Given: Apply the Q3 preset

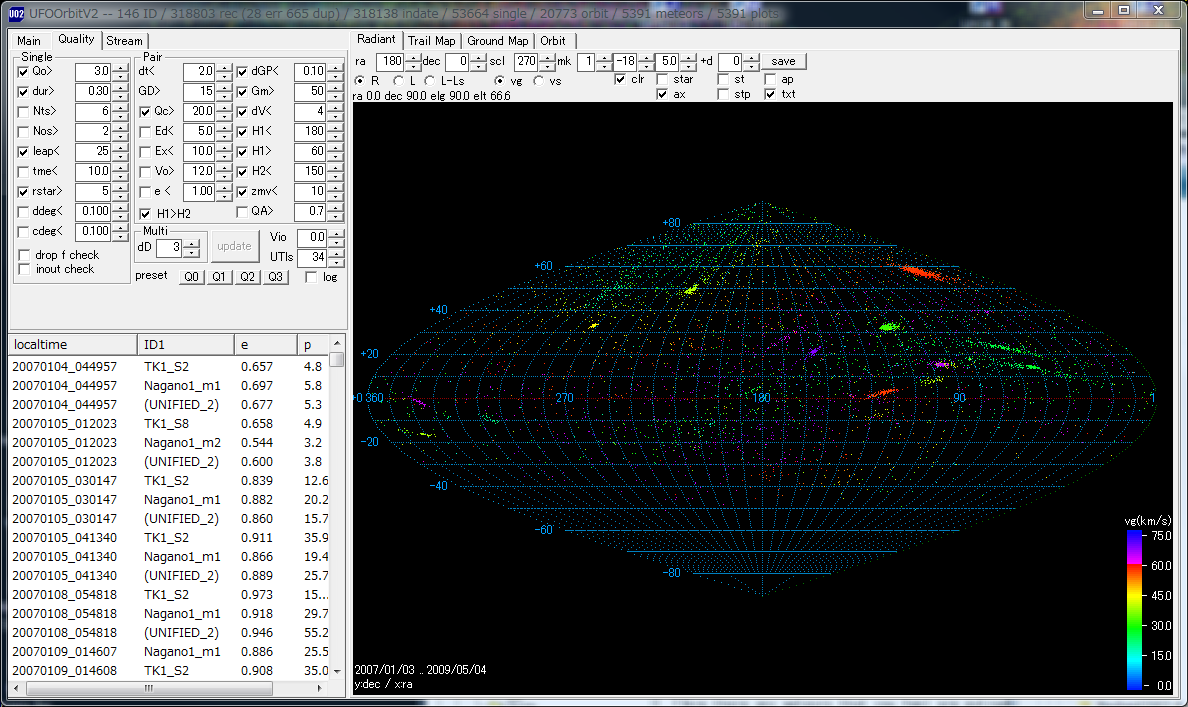Looking at the screenshot, I should coord(275,277).
